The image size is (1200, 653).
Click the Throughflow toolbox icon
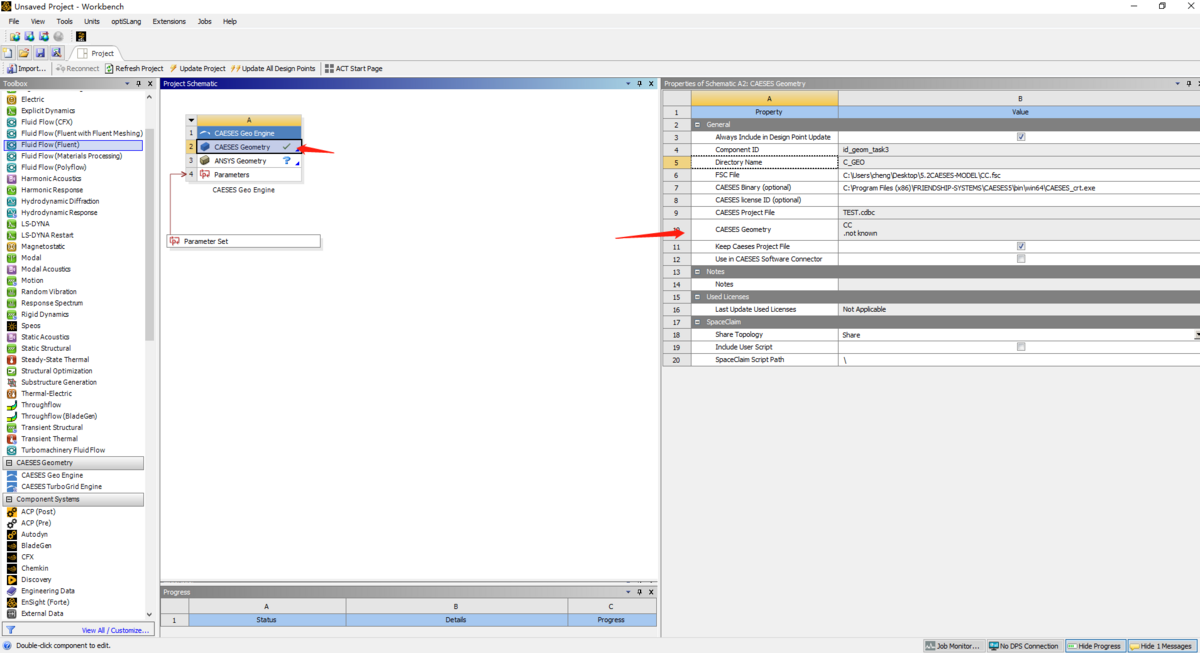[x=12, y=405]
